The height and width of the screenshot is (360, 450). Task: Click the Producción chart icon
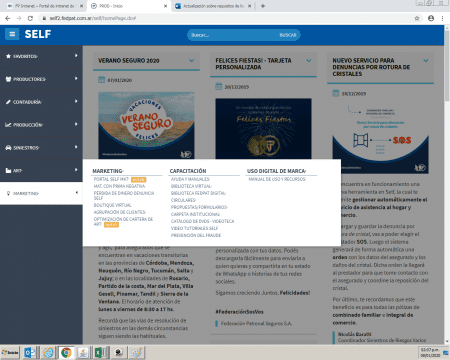8,125
